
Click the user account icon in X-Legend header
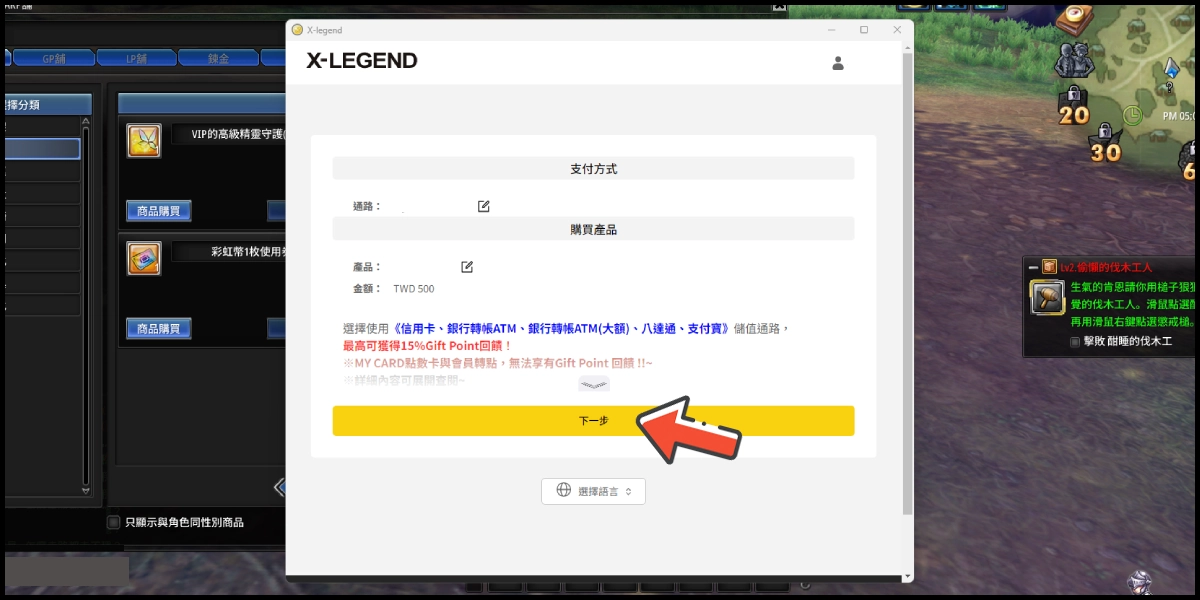[838, 63]
